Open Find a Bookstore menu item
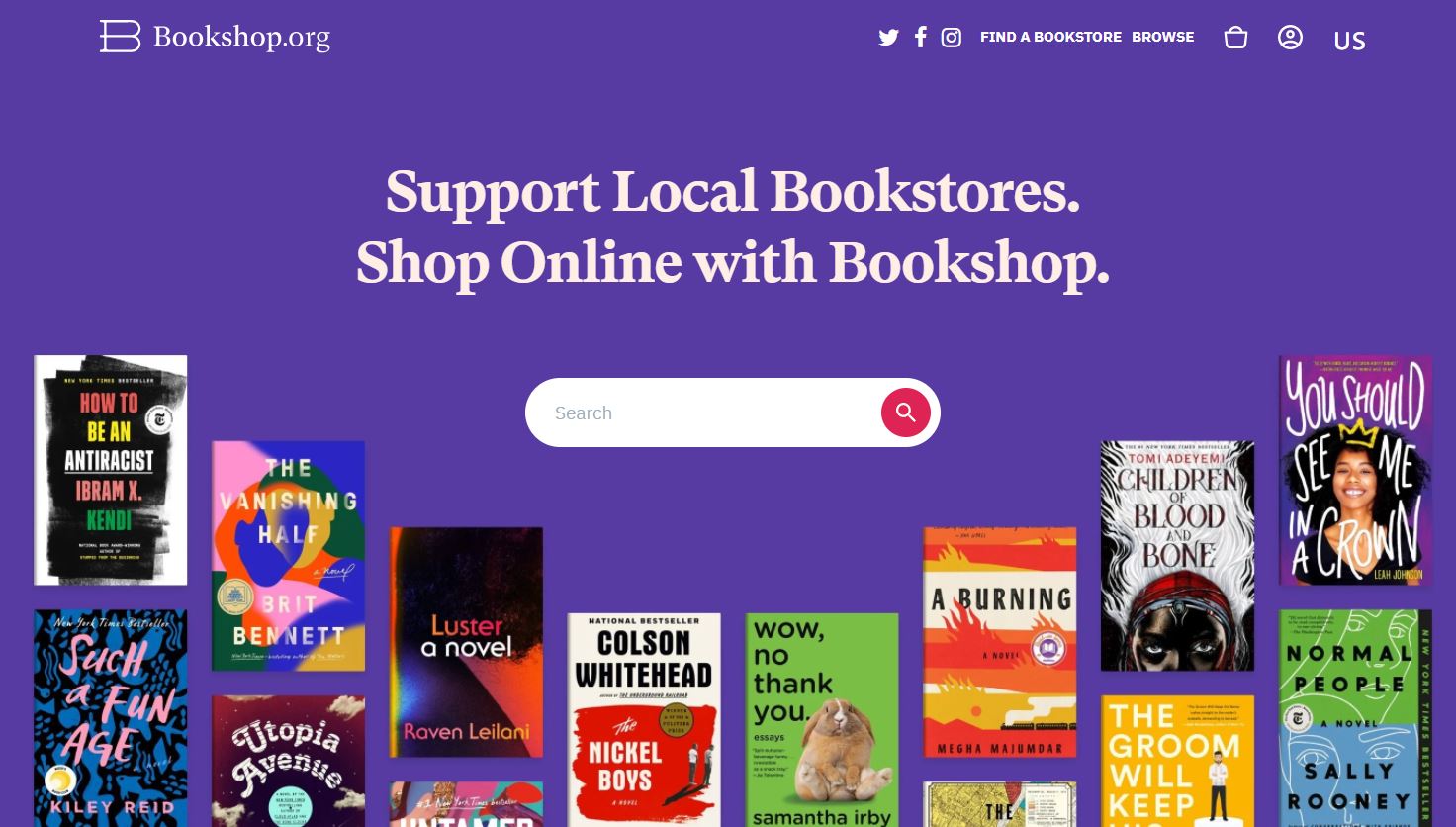 pyautogui.click(x=1050, y=37)
